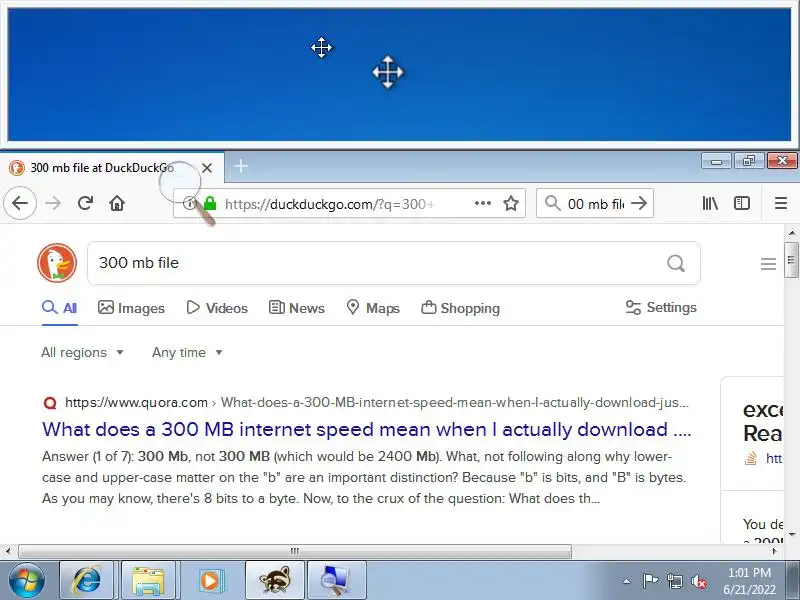Show hidden system tray icons
Screen dimensions: 800x600
tap(627, 581)
